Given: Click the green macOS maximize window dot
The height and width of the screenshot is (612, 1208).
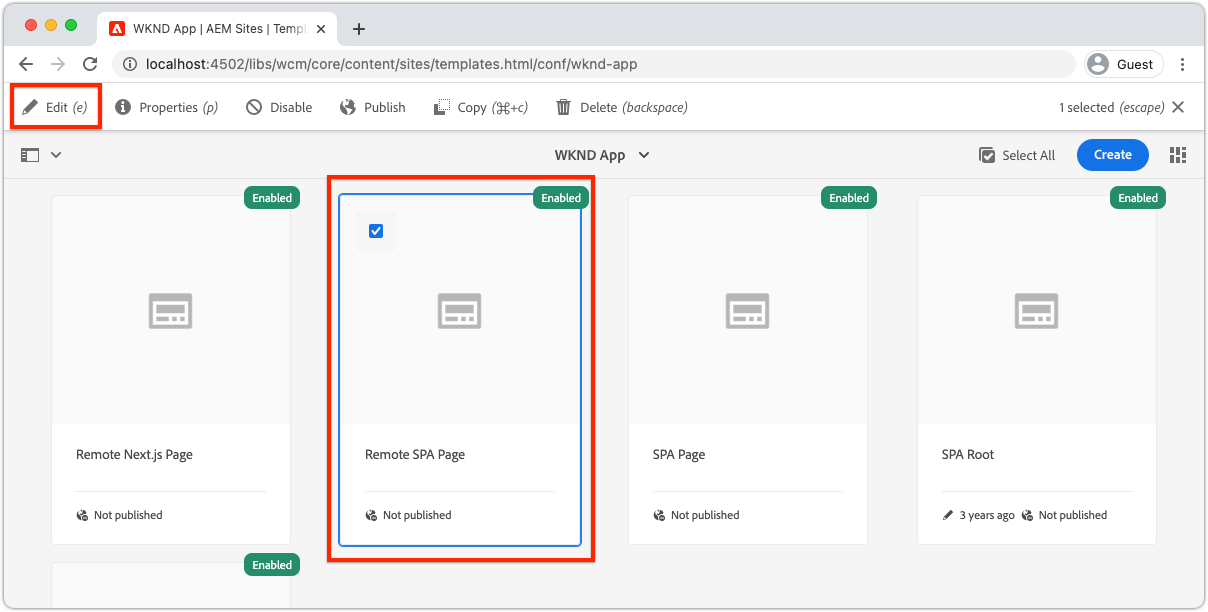Looking at the screenshot, I should pyautogui.click(x=71, y=25).
